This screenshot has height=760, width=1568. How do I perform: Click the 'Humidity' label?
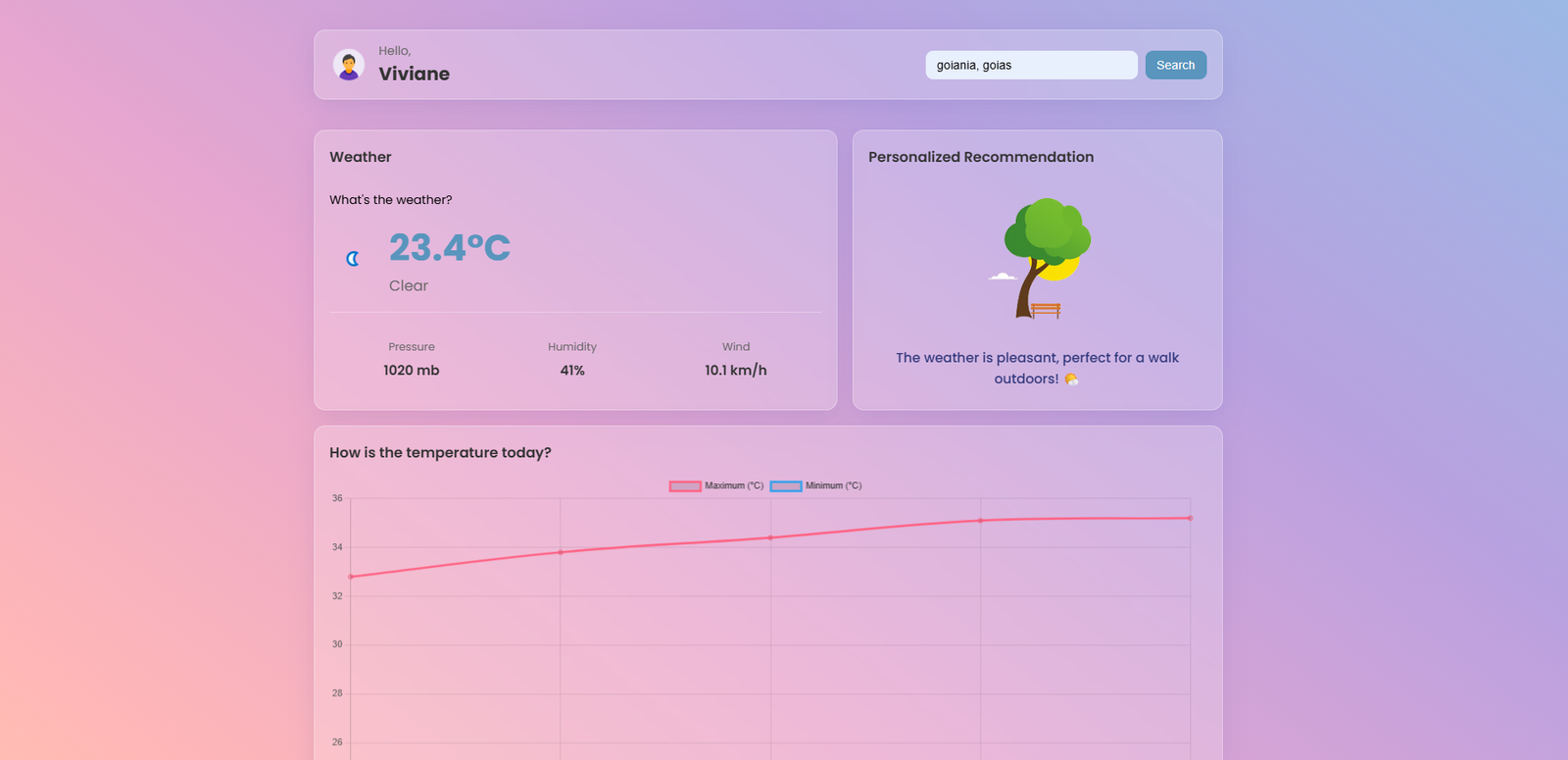click(x=572, y=347)
